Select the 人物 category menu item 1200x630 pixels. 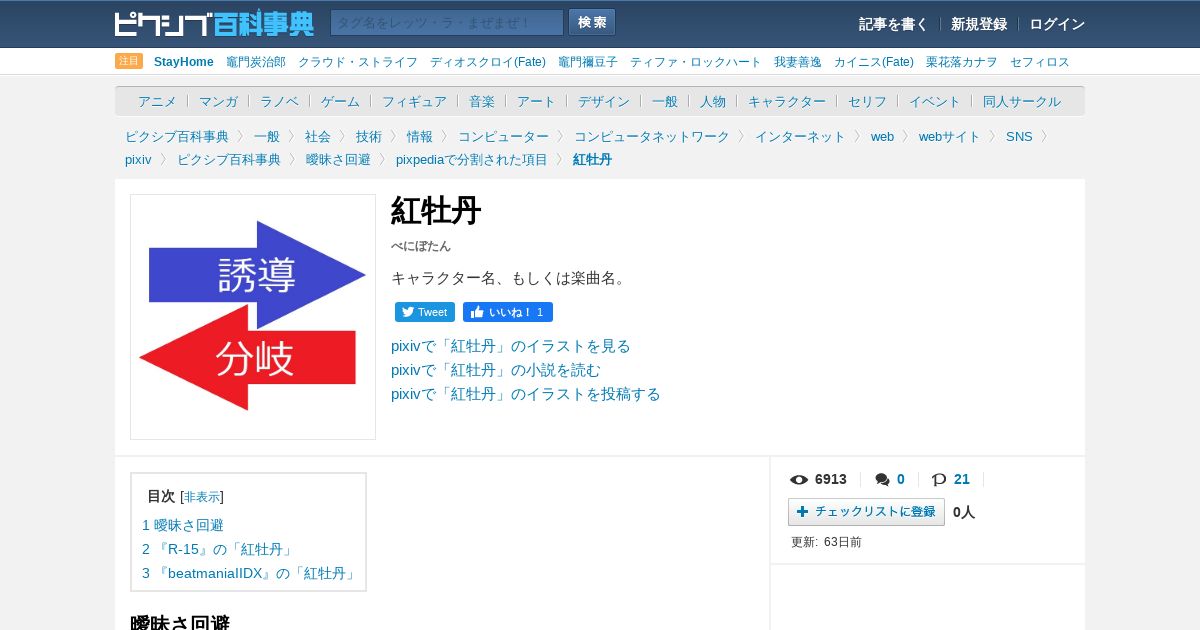point(713,101)
